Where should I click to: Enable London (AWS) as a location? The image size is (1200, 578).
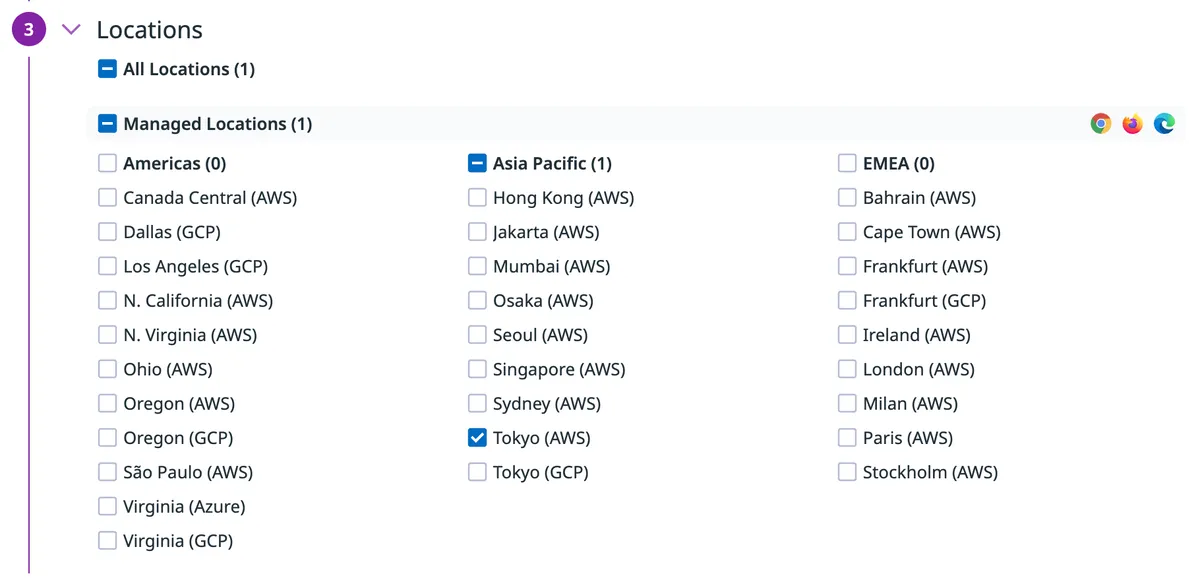pyautogui.click(x=847, y=370)
